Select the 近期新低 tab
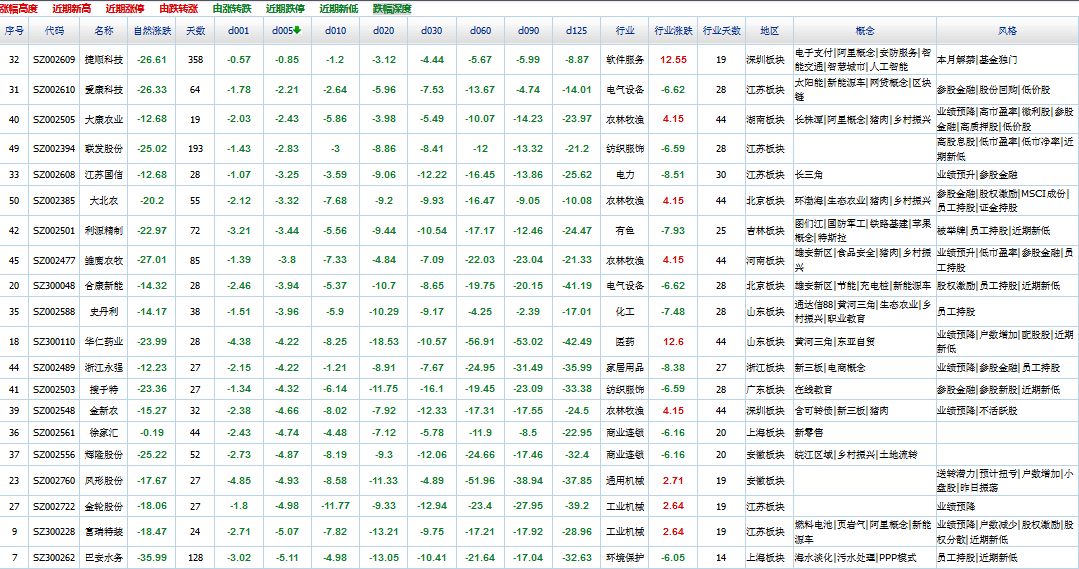 [x=339, y=9]
